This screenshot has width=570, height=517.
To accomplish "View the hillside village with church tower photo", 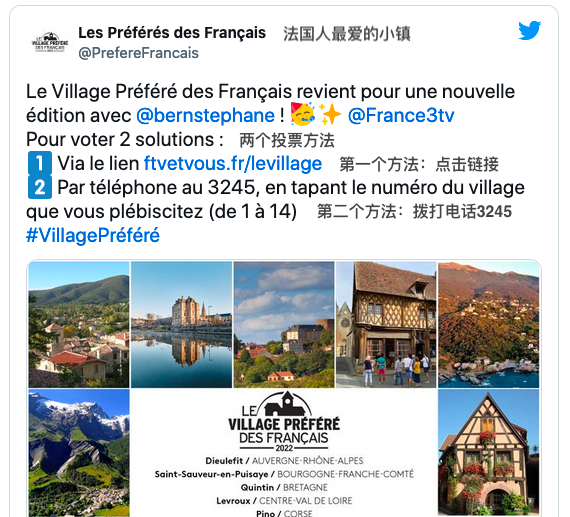I will coord(79,324).
